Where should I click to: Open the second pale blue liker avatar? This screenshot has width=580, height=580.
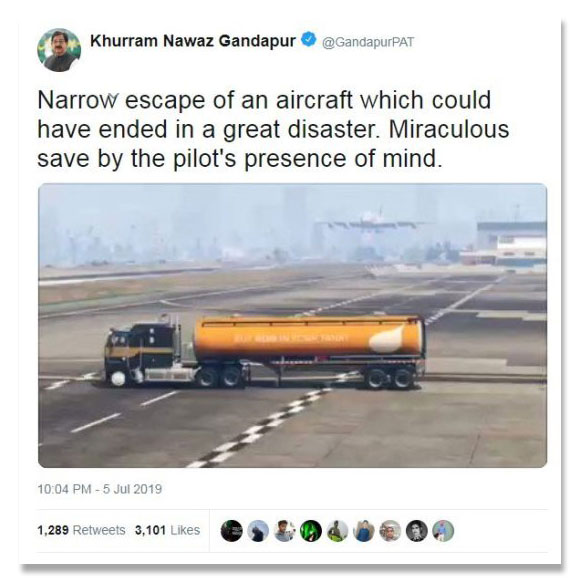[x=258, y=531]
